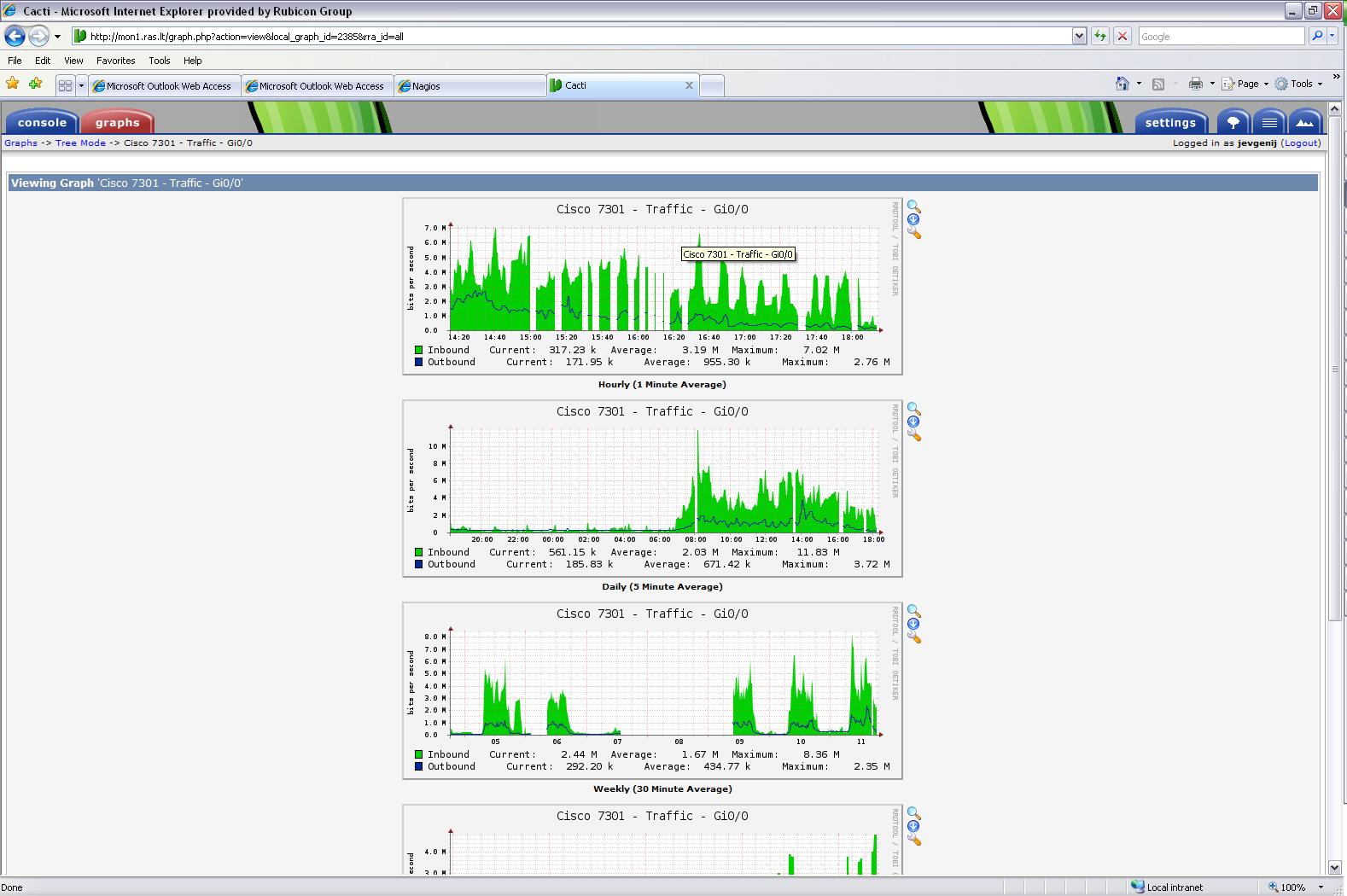Open Print options dropdown arrow
Image resolution: width=1347 pixels, height=896 pixels.
click(1212, 84)
